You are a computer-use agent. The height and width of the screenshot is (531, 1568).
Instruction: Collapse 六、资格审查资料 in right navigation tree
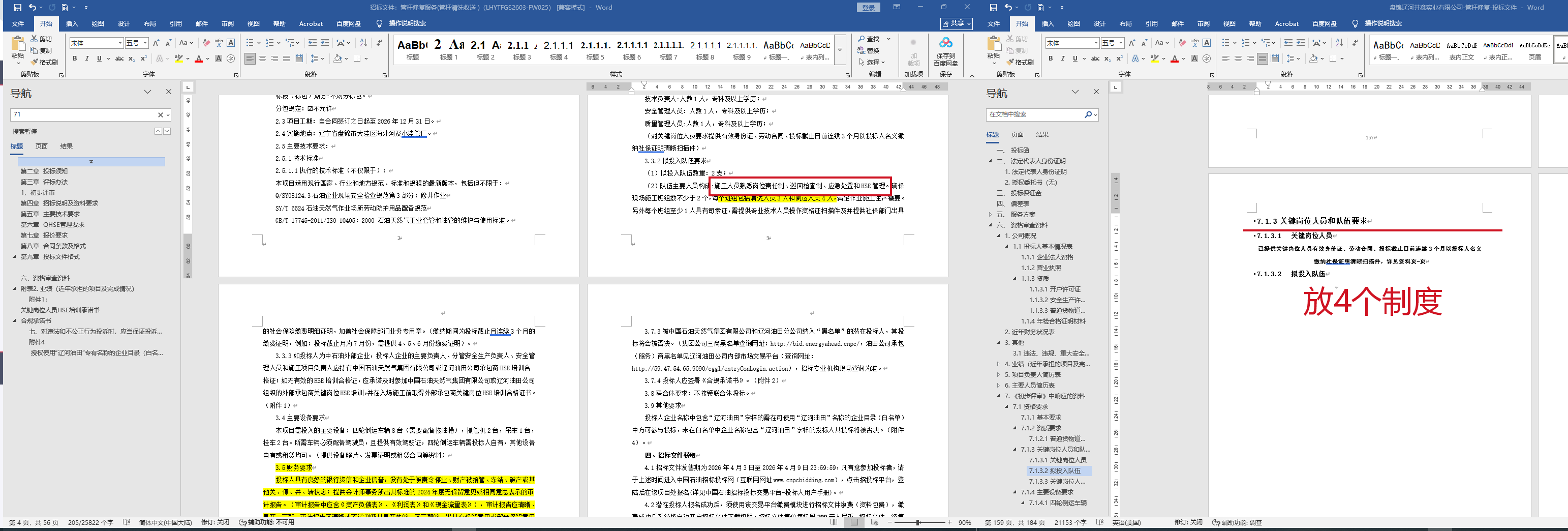pyautogui.click(x=990, y=225)
